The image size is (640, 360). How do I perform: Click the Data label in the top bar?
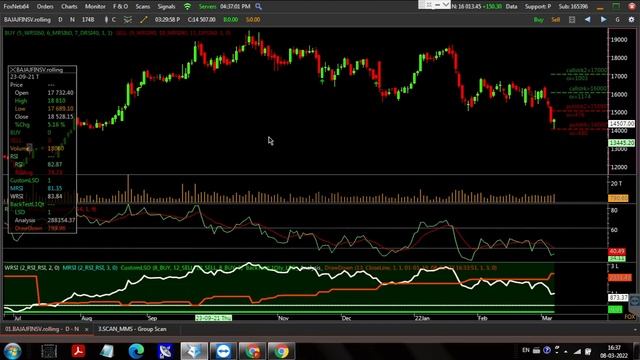511,7
